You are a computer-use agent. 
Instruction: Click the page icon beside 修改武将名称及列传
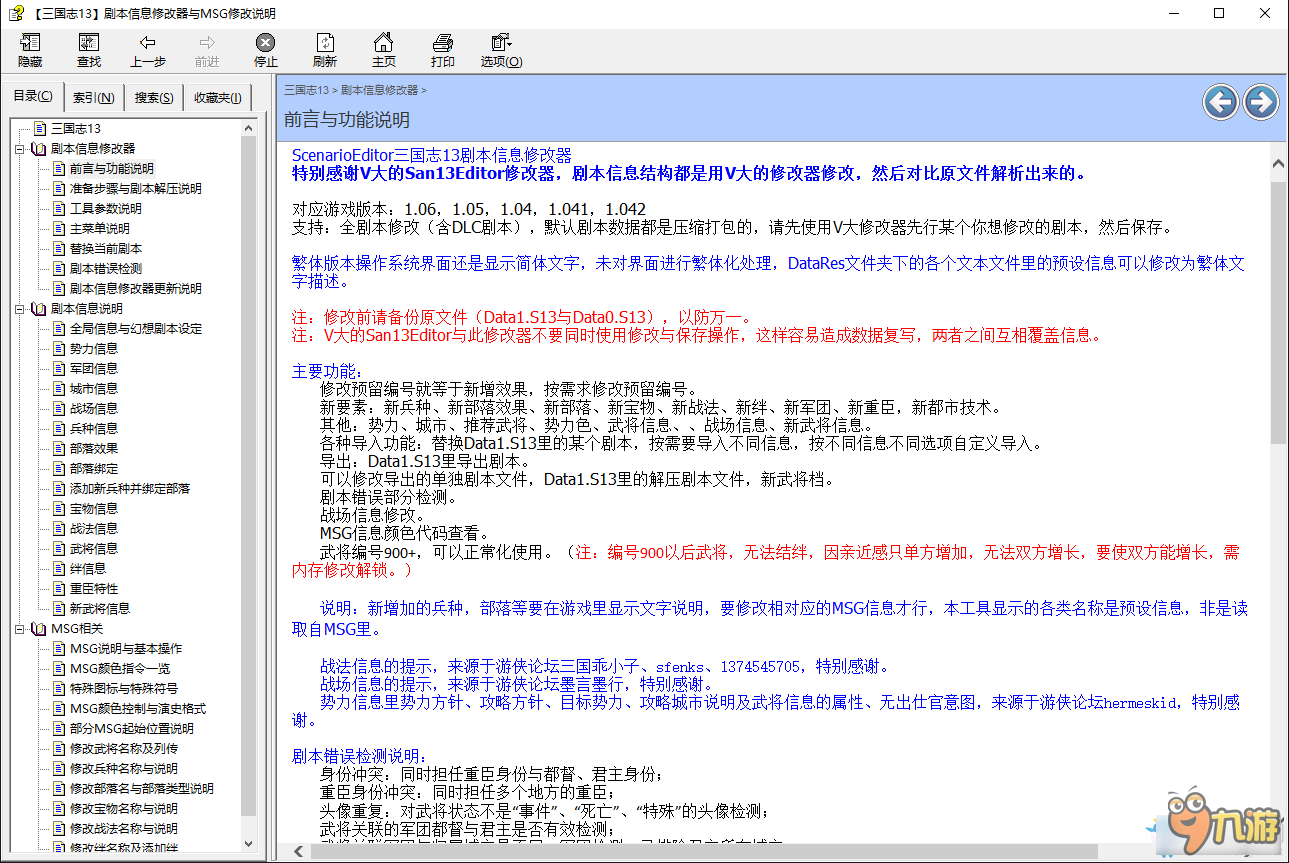point(59,749)
